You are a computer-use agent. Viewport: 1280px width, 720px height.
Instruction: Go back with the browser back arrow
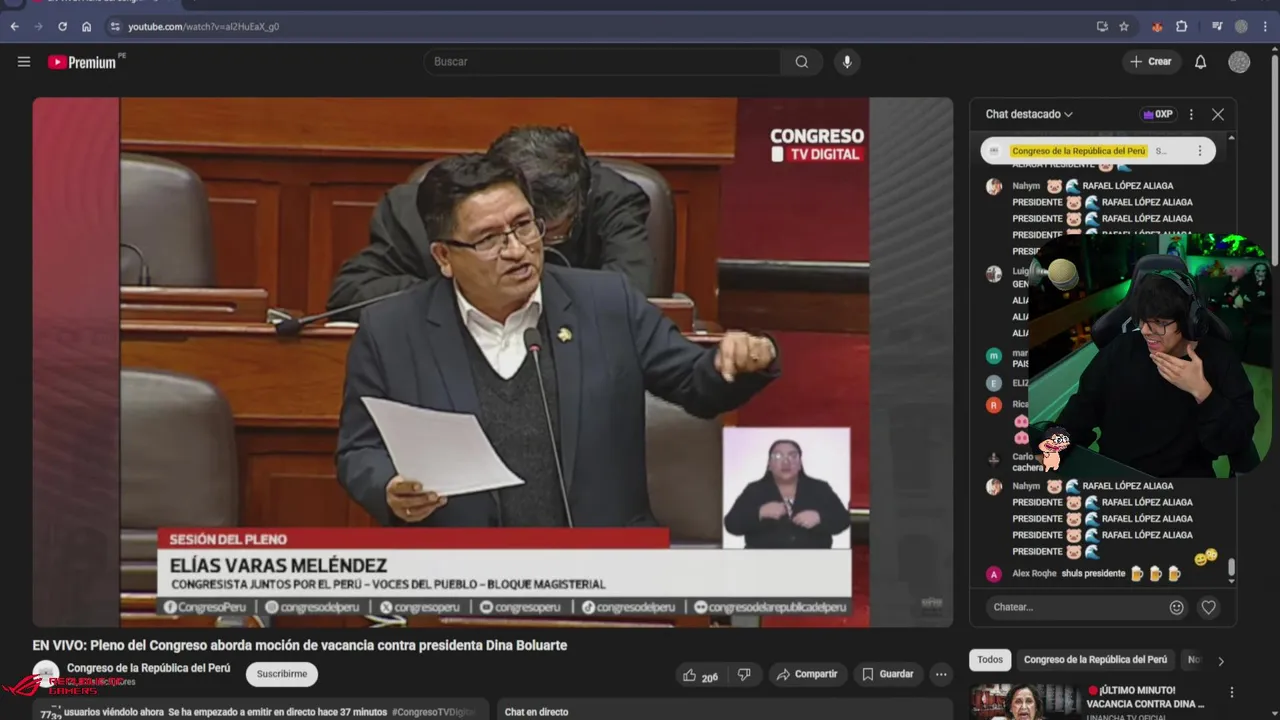(x=14, y=27)
